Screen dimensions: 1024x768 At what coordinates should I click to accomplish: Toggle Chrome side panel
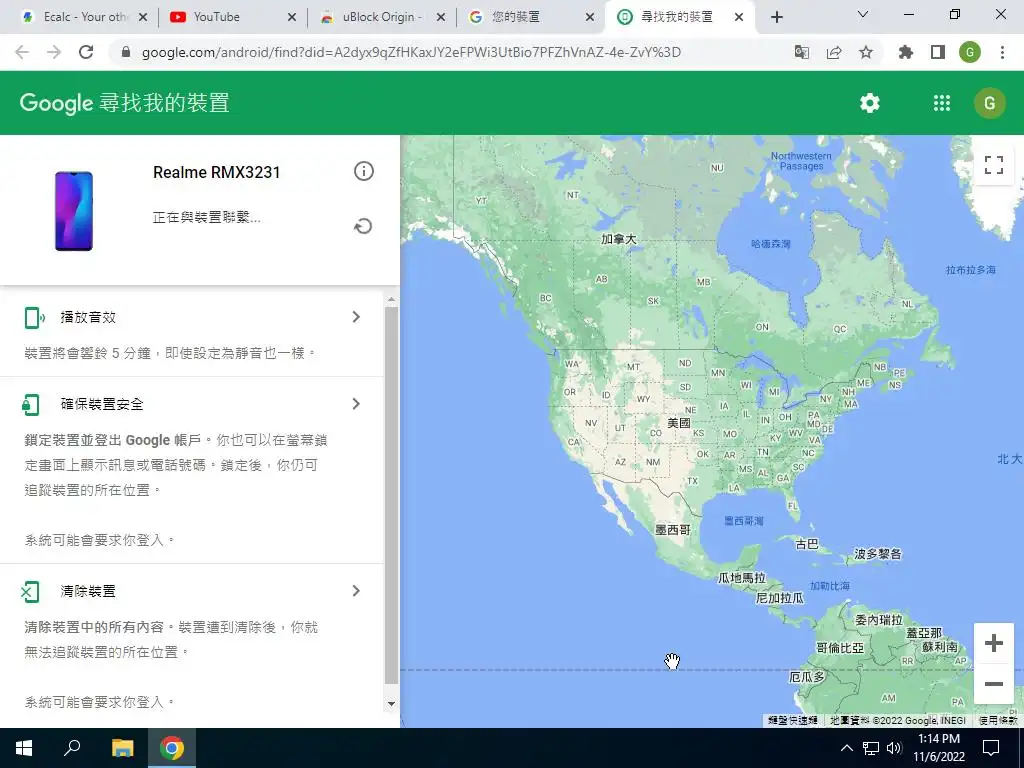938,52
